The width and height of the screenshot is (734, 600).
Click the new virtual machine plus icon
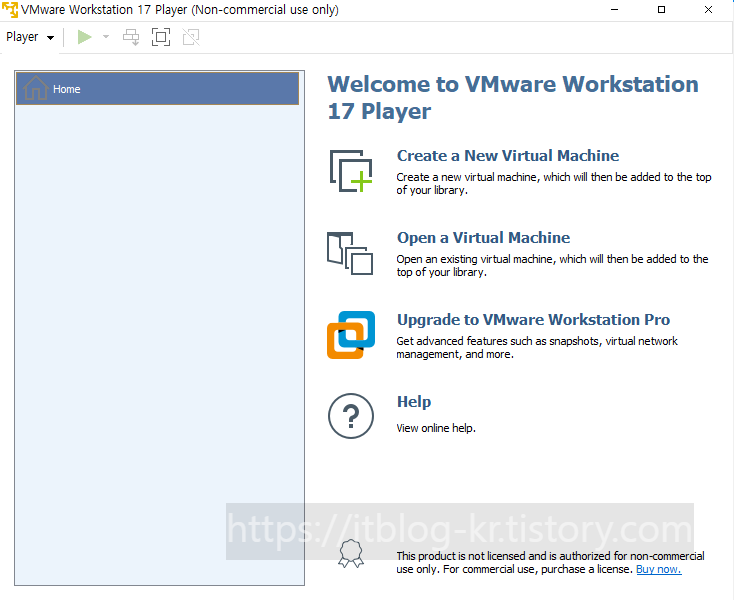[351, 171]
